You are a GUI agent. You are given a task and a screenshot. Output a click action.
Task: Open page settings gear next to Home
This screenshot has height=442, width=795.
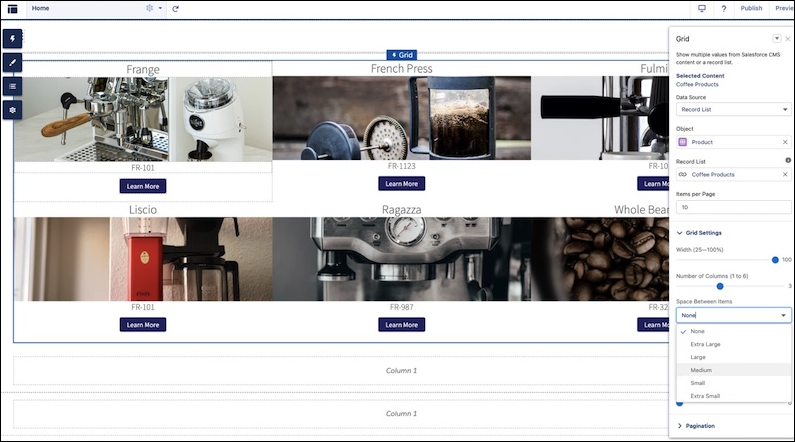(150, 8)
